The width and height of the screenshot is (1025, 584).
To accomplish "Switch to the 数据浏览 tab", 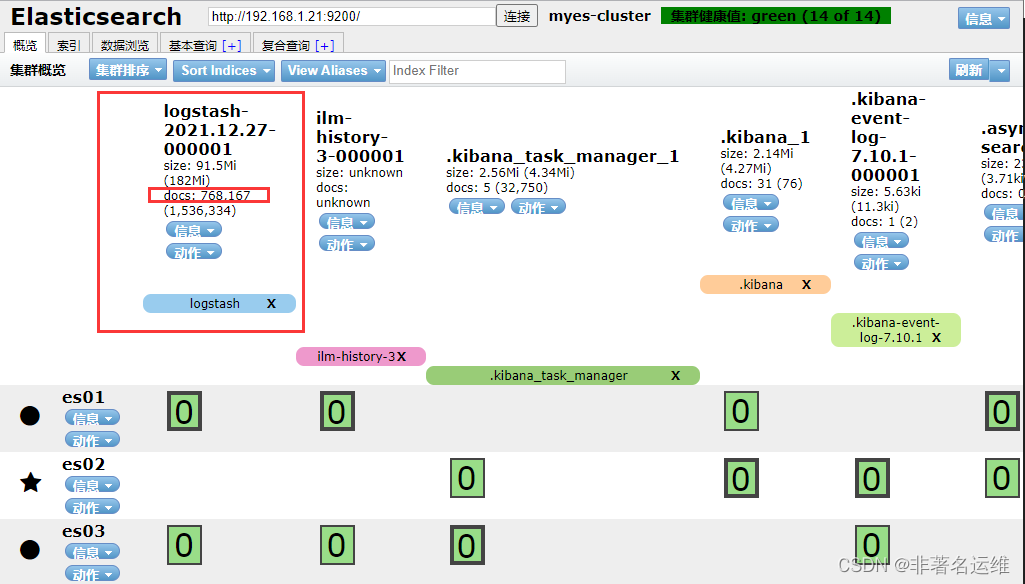I will click(125, 44).
